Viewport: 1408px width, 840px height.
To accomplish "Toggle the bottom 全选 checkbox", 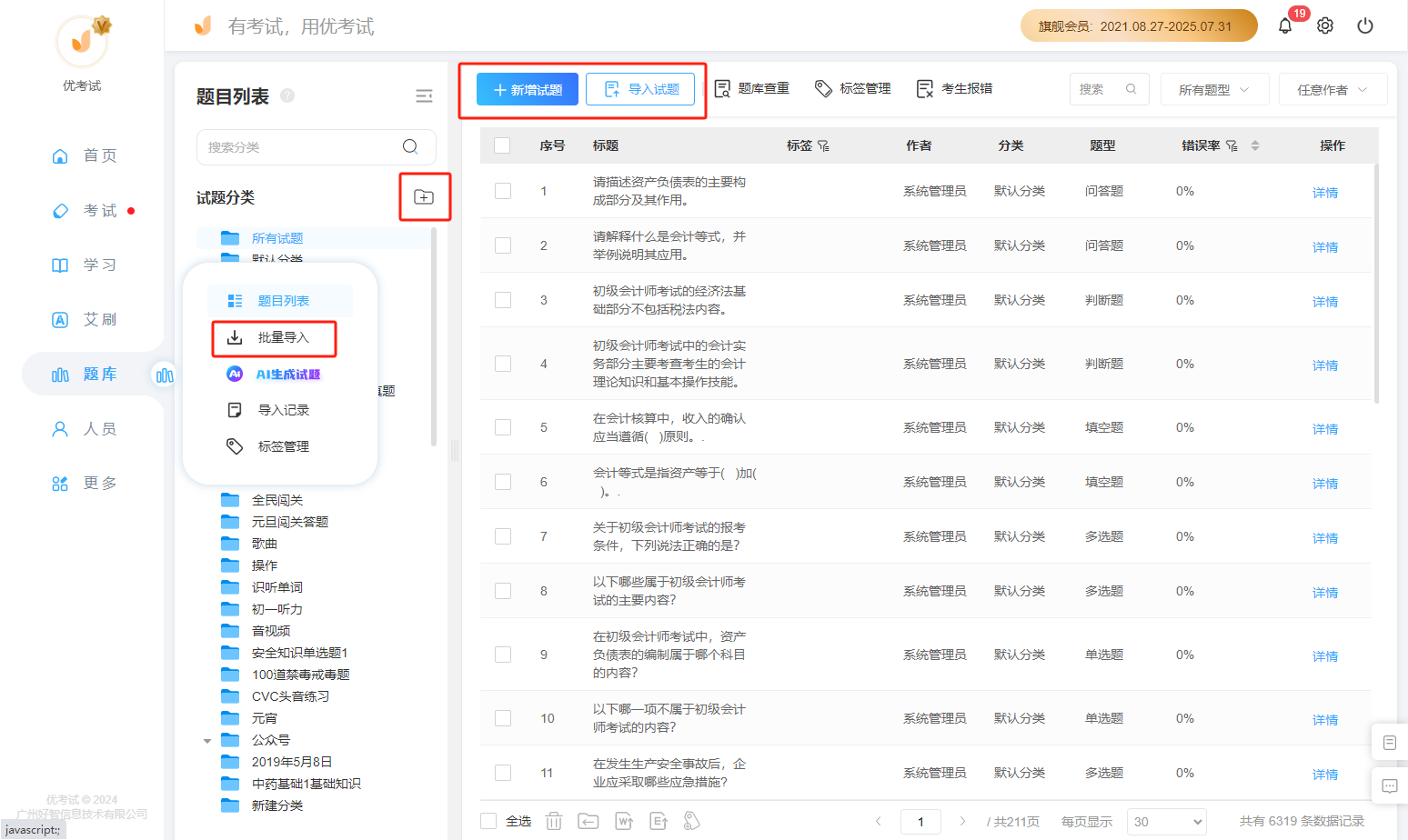I will coord(488,821).
